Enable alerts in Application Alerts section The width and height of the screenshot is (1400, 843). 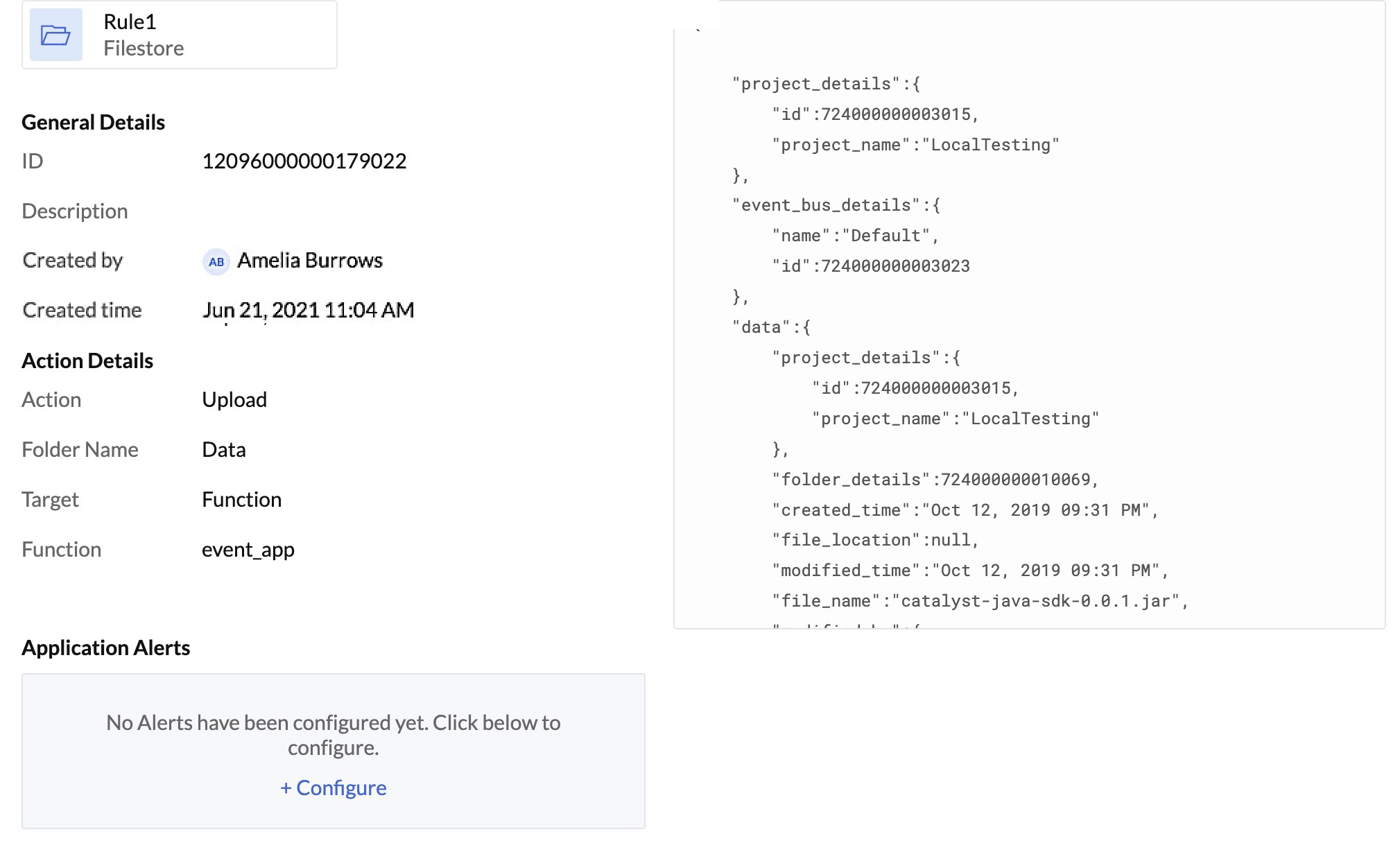[x=333, y=788]
